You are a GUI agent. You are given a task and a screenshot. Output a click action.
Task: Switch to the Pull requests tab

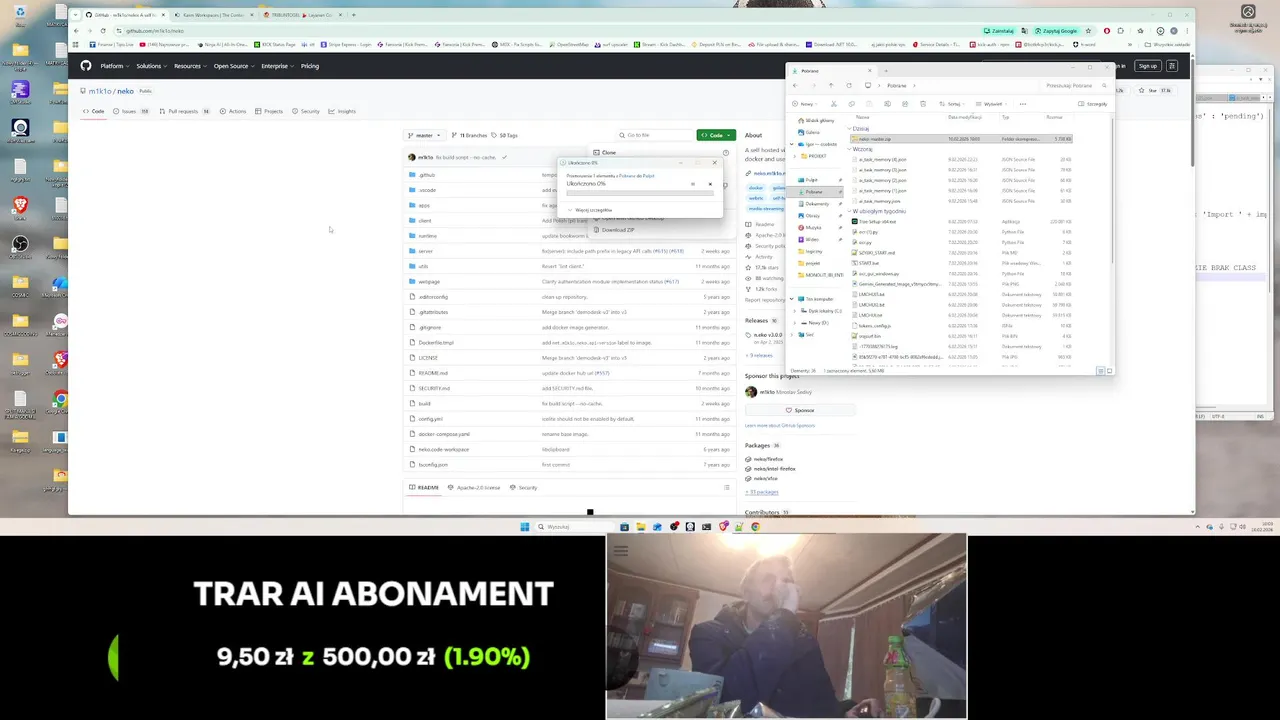pyautogui.click(x=186, y=111)
